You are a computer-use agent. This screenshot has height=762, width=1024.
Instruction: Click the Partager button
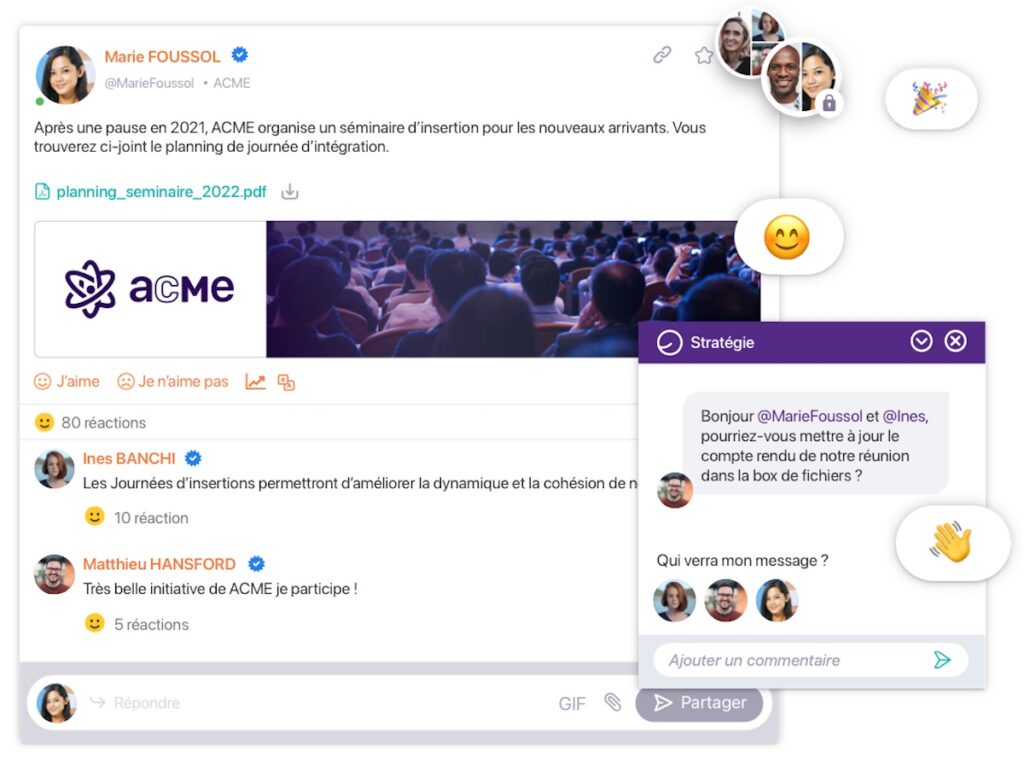699,703
